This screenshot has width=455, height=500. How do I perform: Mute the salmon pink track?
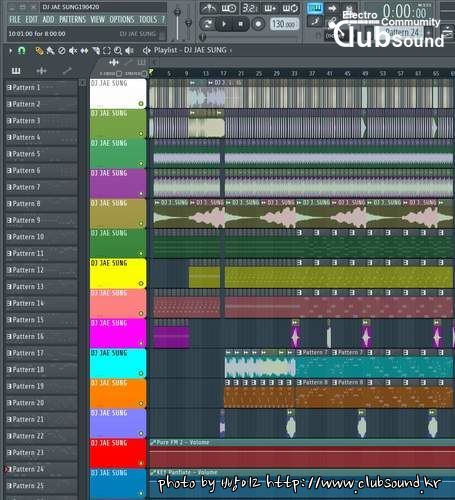point(141,313)
